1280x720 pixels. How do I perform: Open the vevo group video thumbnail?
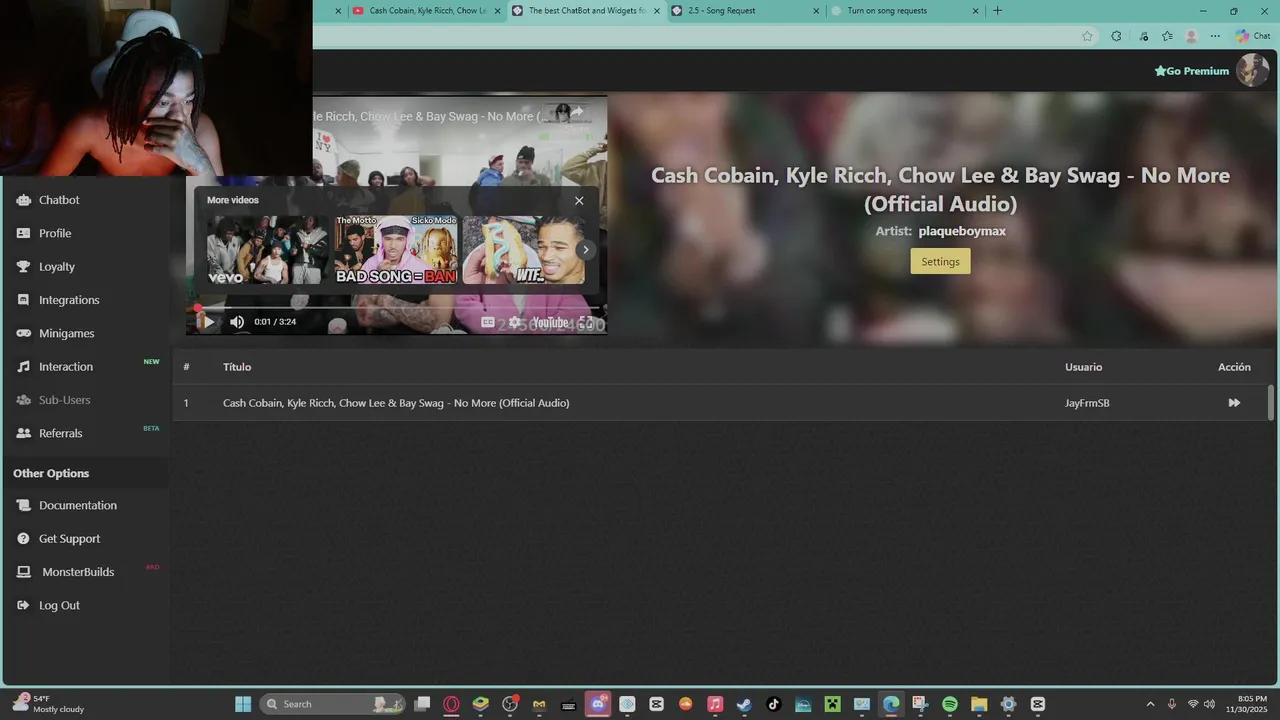[268, 250]
